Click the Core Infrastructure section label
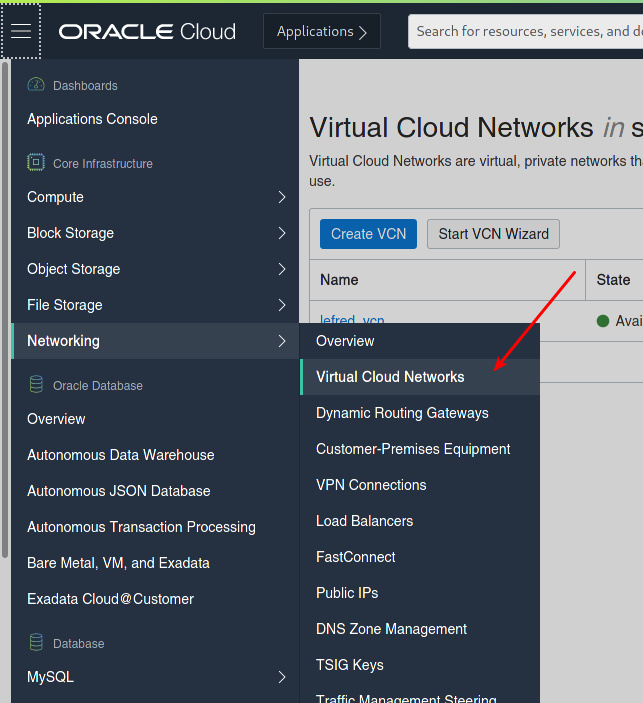The height and width of the screenshot is (703, 643). pyautogui.click(x=103, y=164)
